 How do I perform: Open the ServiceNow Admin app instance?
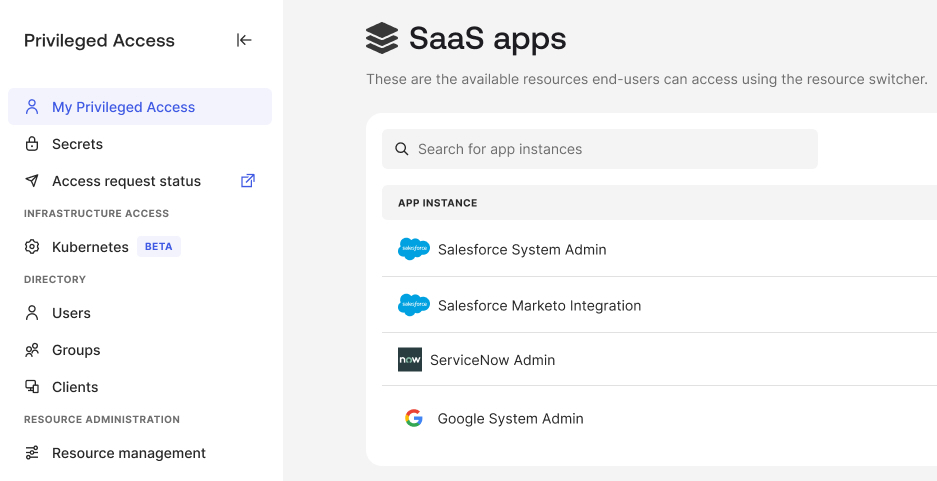pyautogui.click(x=492, y=360)
